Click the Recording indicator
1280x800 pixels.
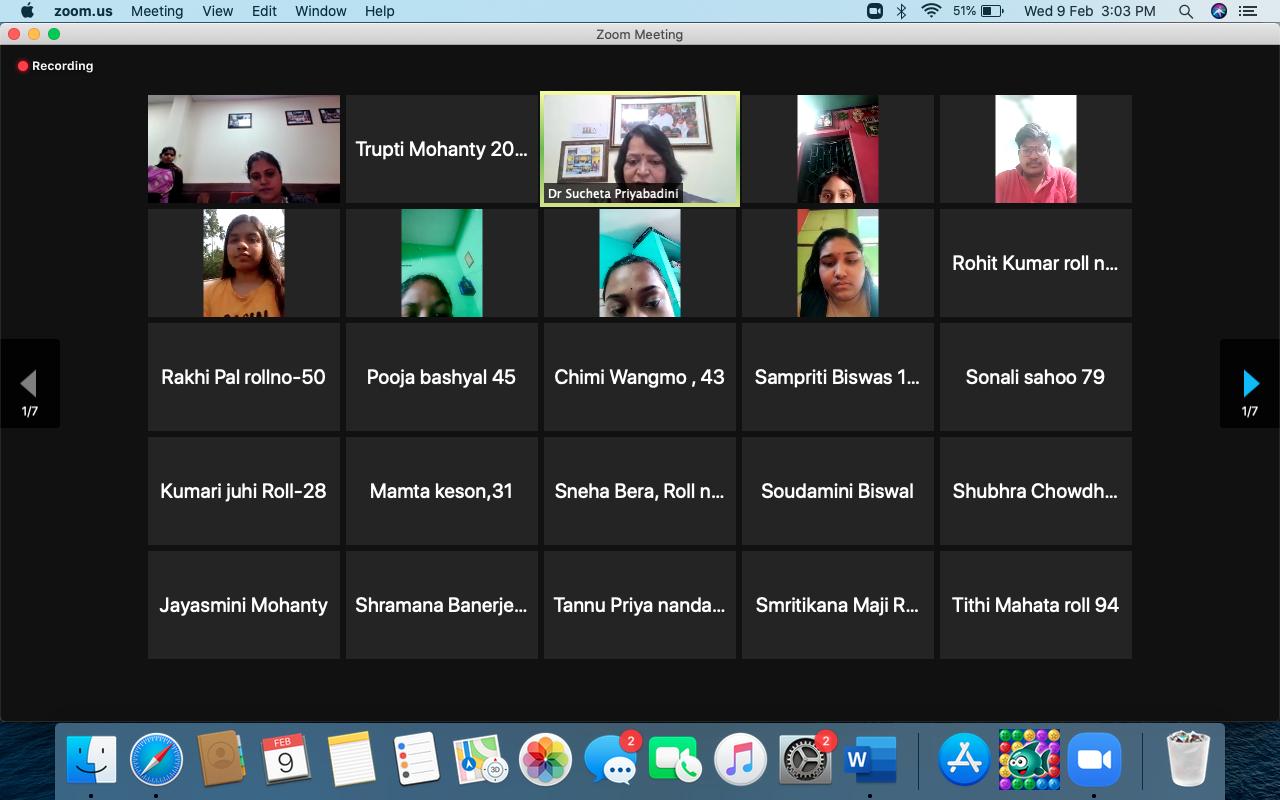[x=55, y=66]
